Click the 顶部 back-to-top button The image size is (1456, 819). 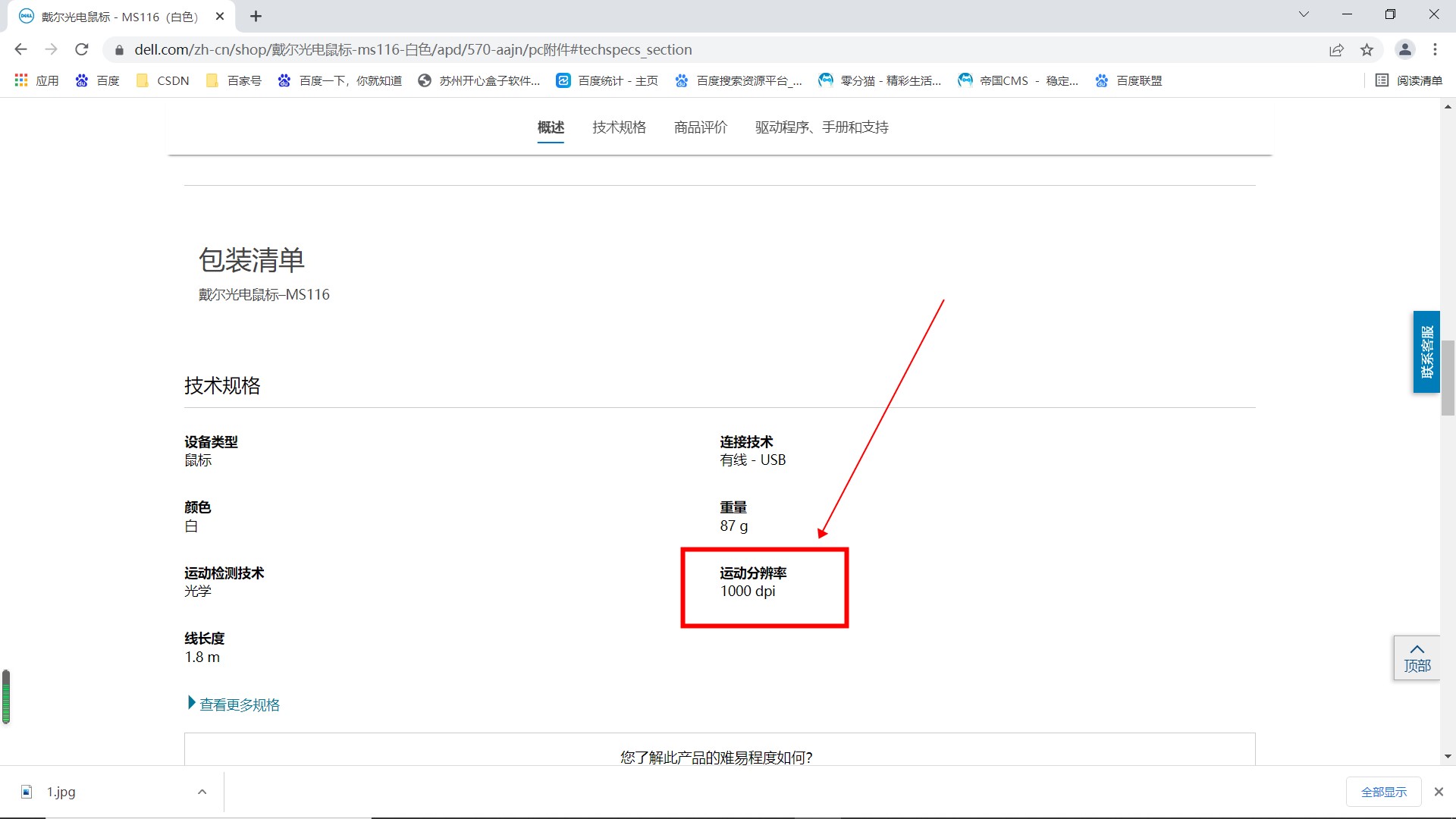coord(1417,658)
